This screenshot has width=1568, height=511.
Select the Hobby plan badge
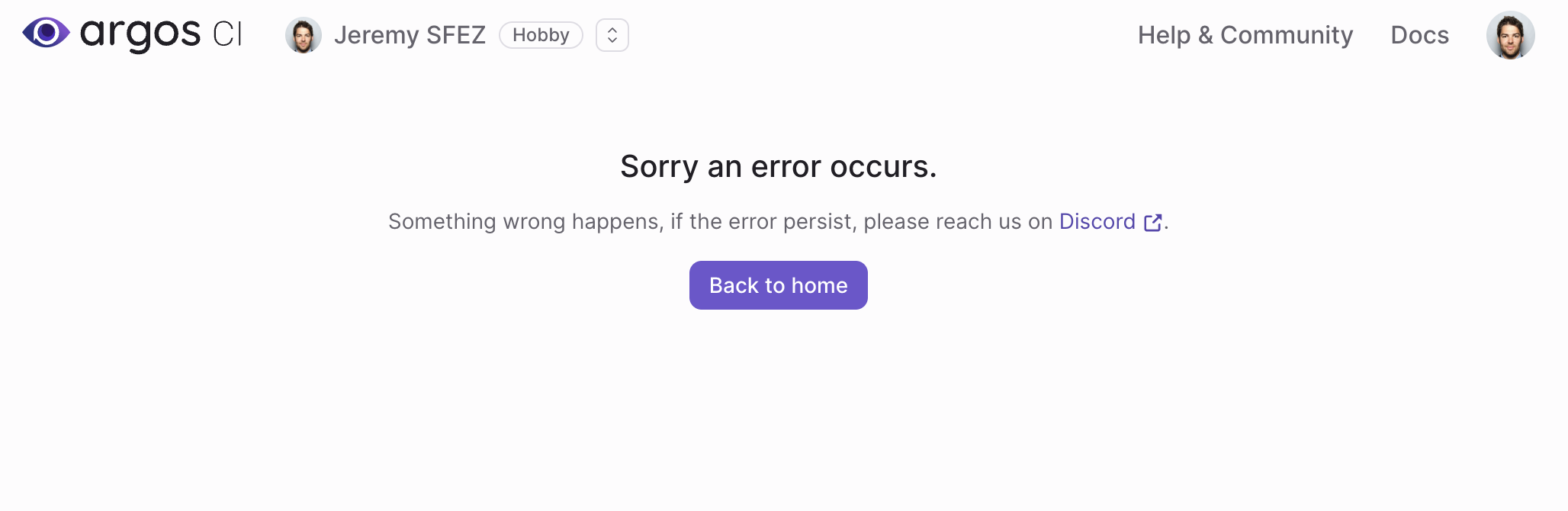[541, 34]
